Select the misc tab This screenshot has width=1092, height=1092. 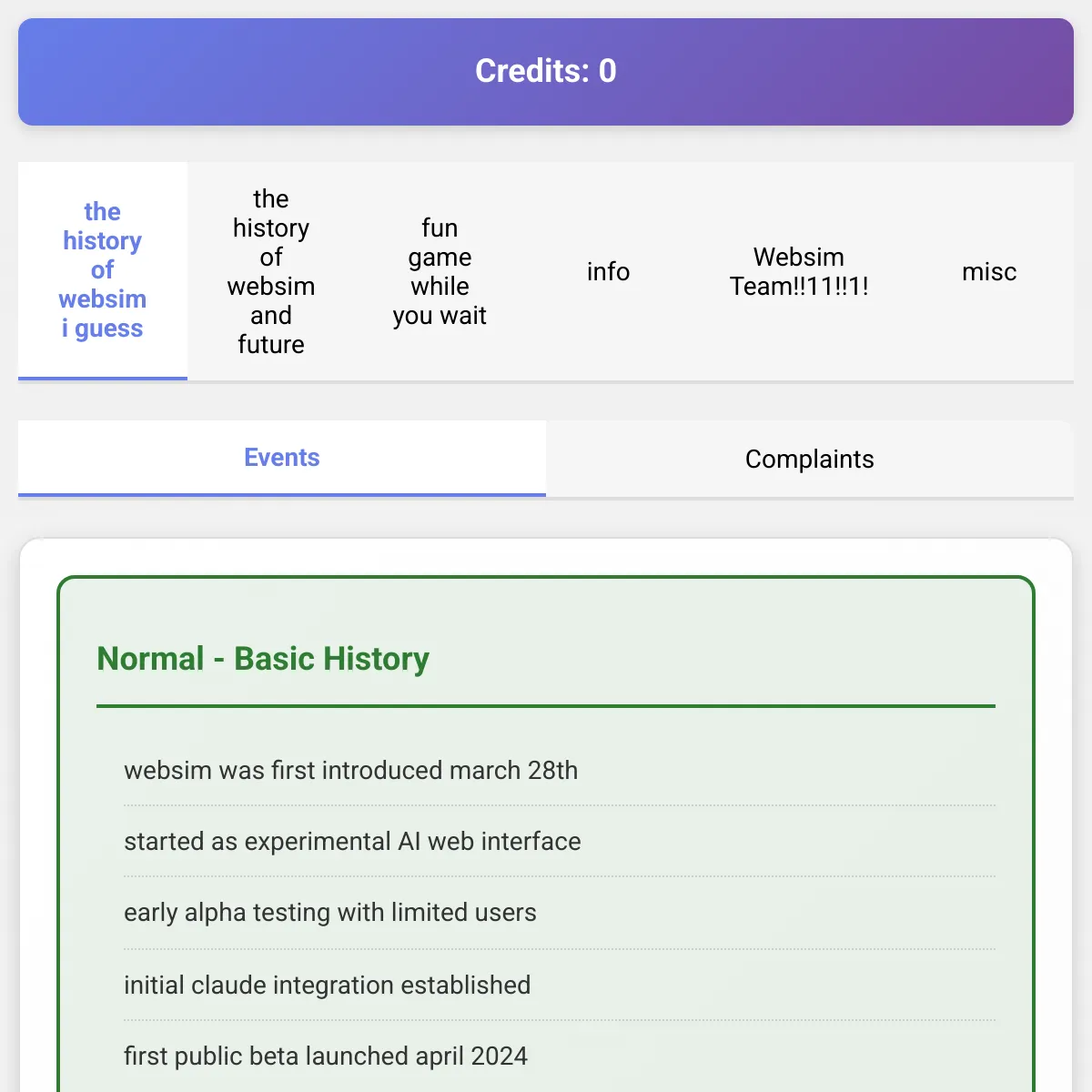click(x=989, y=271)
